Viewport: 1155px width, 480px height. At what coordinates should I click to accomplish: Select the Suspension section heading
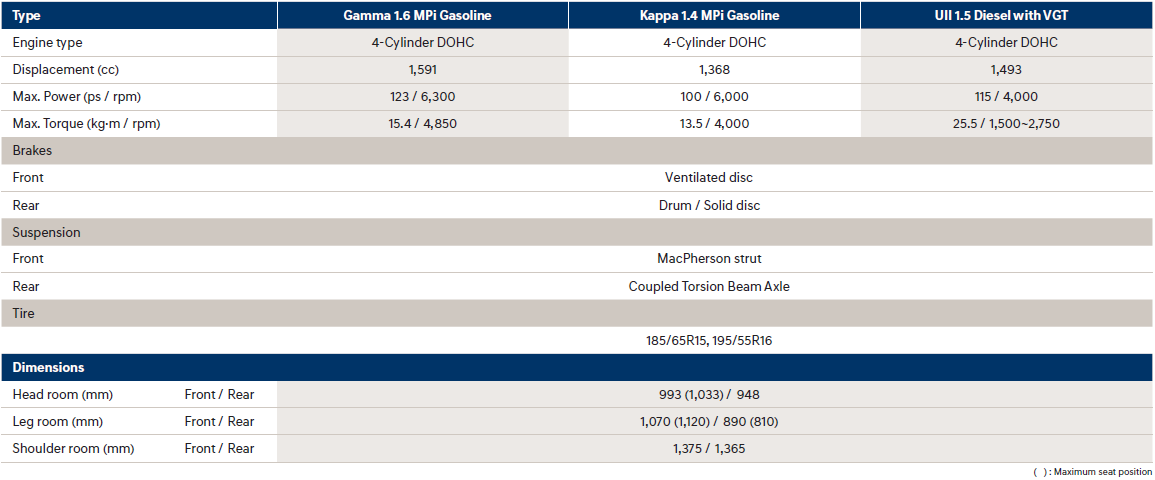(47, 232)
